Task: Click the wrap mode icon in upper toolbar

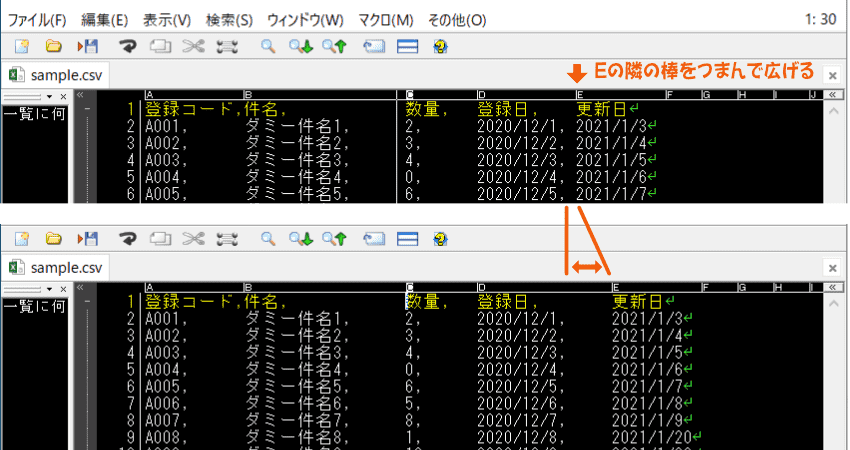Action: coord(374,47)
